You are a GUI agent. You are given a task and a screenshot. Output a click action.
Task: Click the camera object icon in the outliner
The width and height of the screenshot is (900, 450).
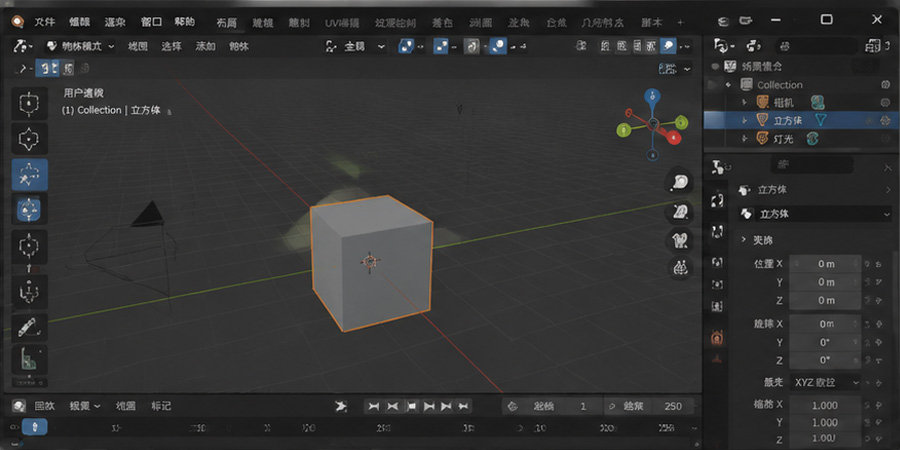[763, 103]
